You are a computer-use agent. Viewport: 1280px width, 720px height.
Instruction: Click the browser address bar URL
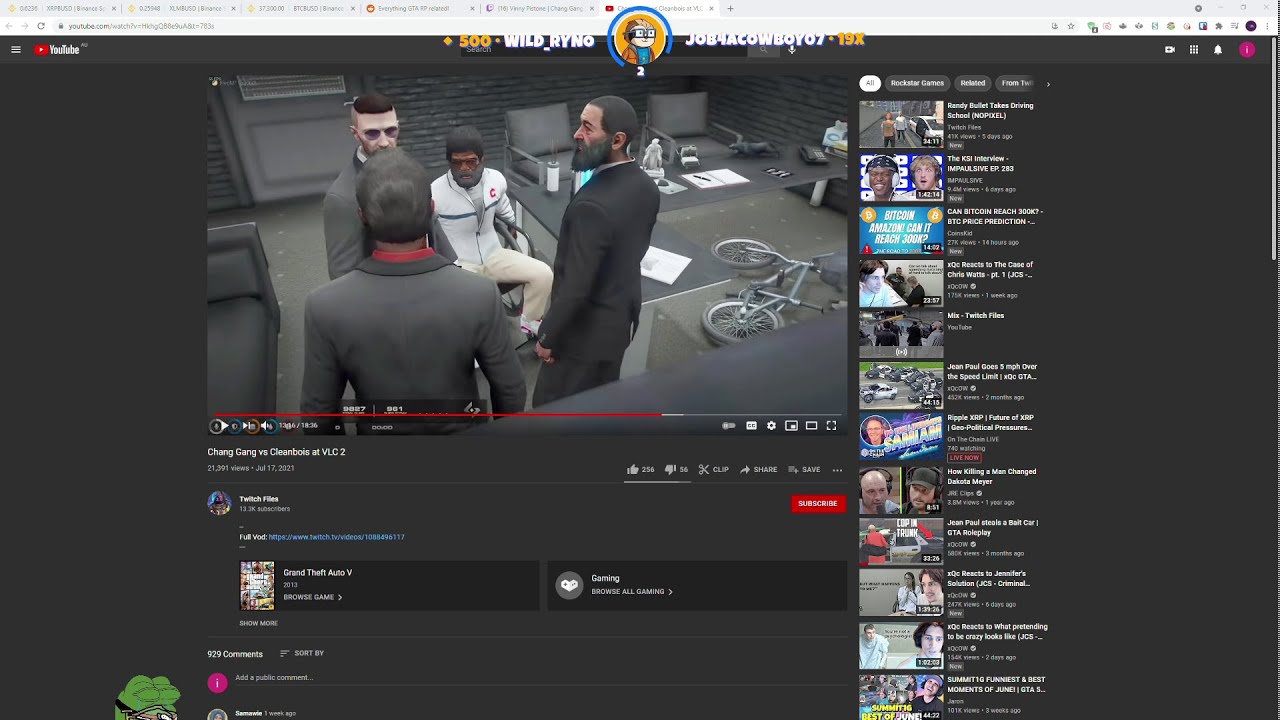pos(141,26)
